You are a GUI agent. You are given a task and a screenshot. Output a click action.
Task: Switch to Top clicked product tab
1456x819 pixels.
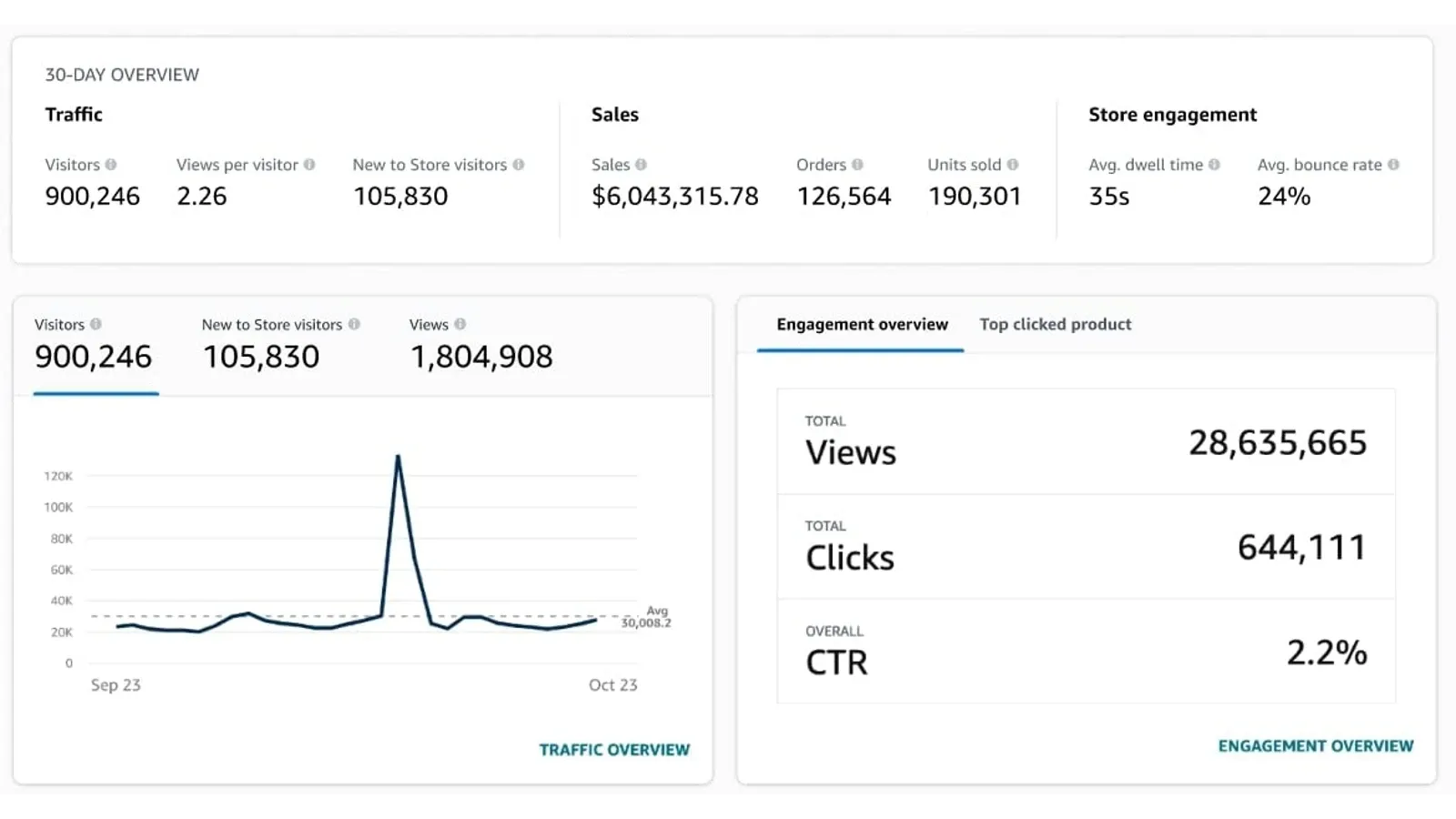click(1056, 325)
